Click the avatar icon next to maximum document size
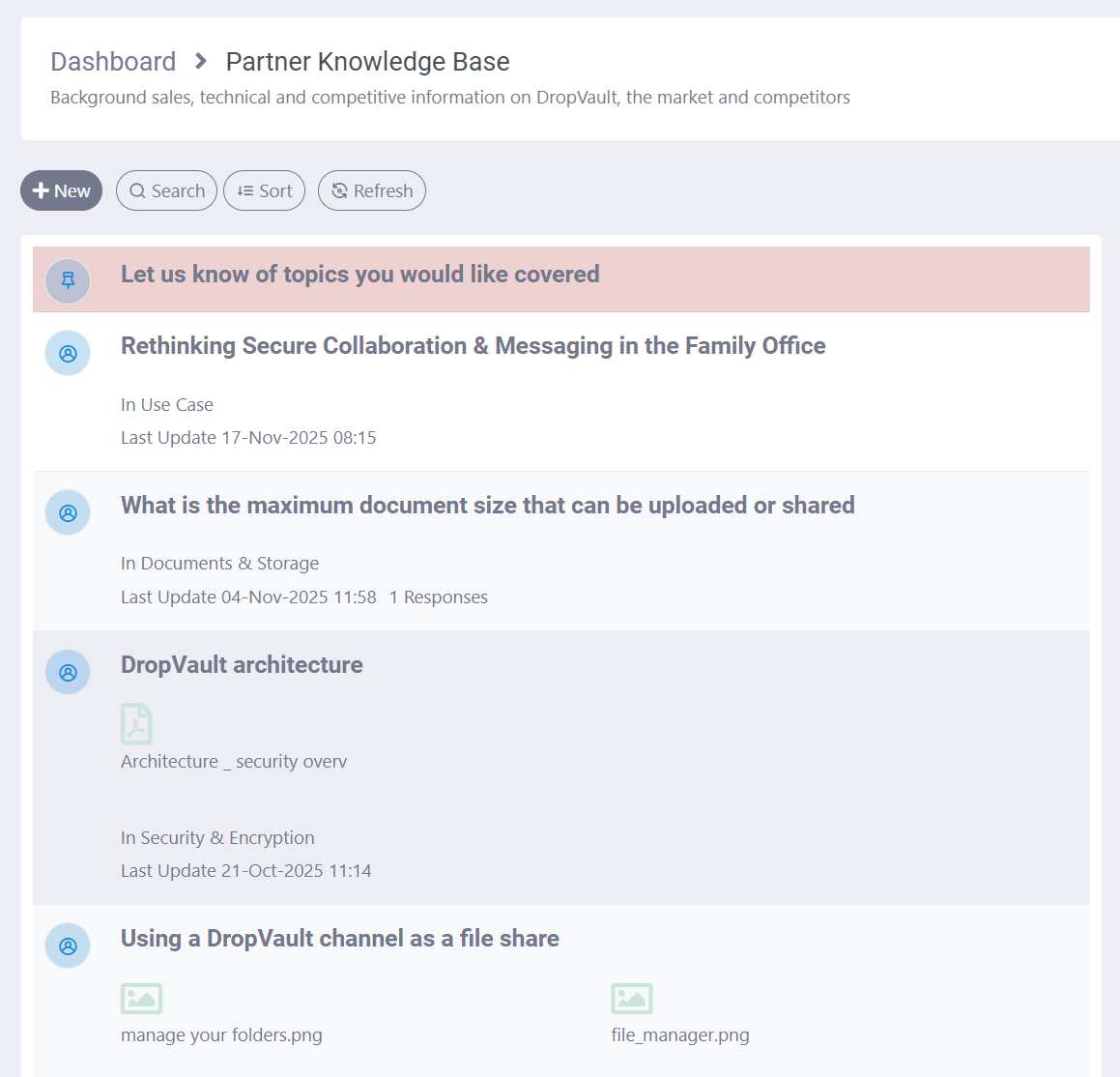 point(68,513)
